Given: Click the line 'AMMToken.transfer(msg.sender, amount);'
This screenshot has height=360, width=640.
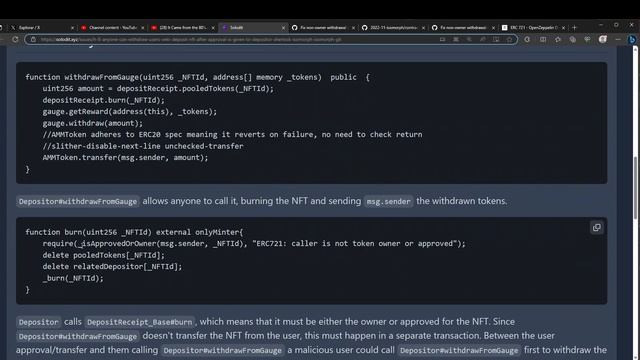Looking at the screenshot, I should point(125,157).
